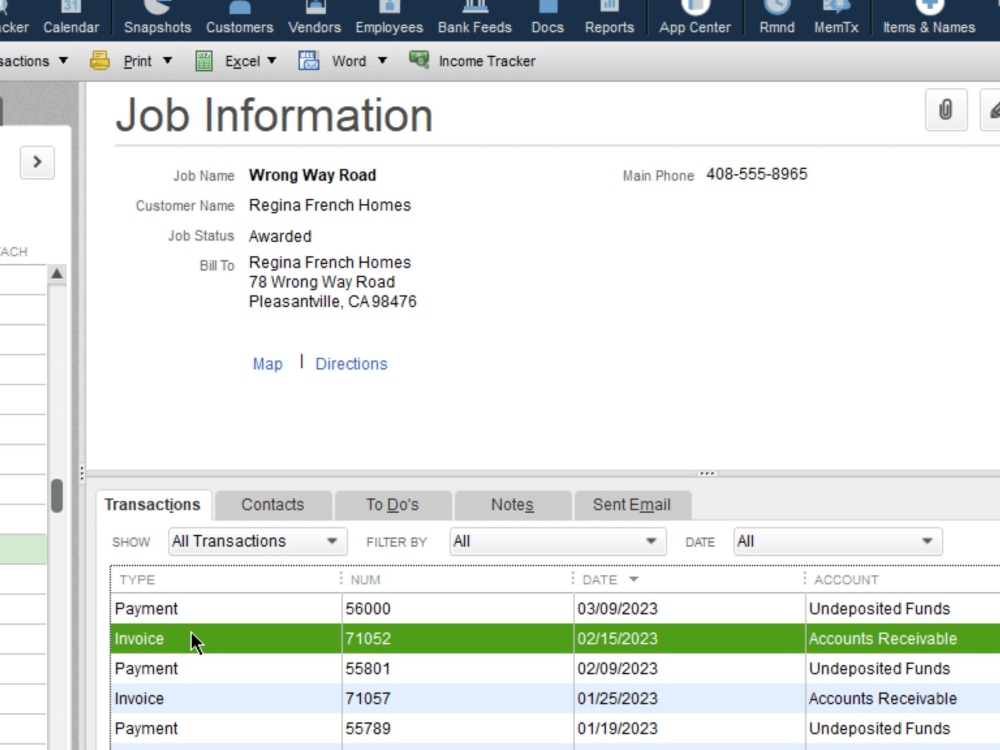Screen dimensions: 1000x750
Task: Open the Calendar from the icon bar
Action: (x=71, y=18)
